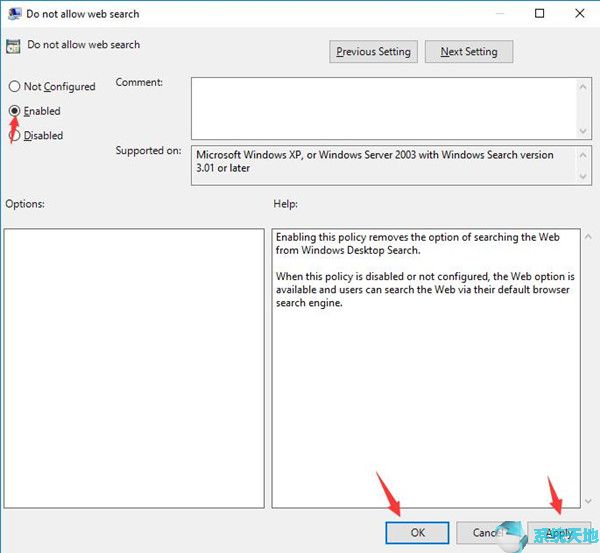Click the title bar window icon

click(x=15, y=13)
